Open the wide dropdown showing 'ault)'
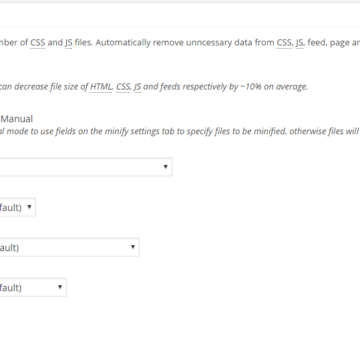Viewport: 360px width, 360px height. [x=69, y=247]
